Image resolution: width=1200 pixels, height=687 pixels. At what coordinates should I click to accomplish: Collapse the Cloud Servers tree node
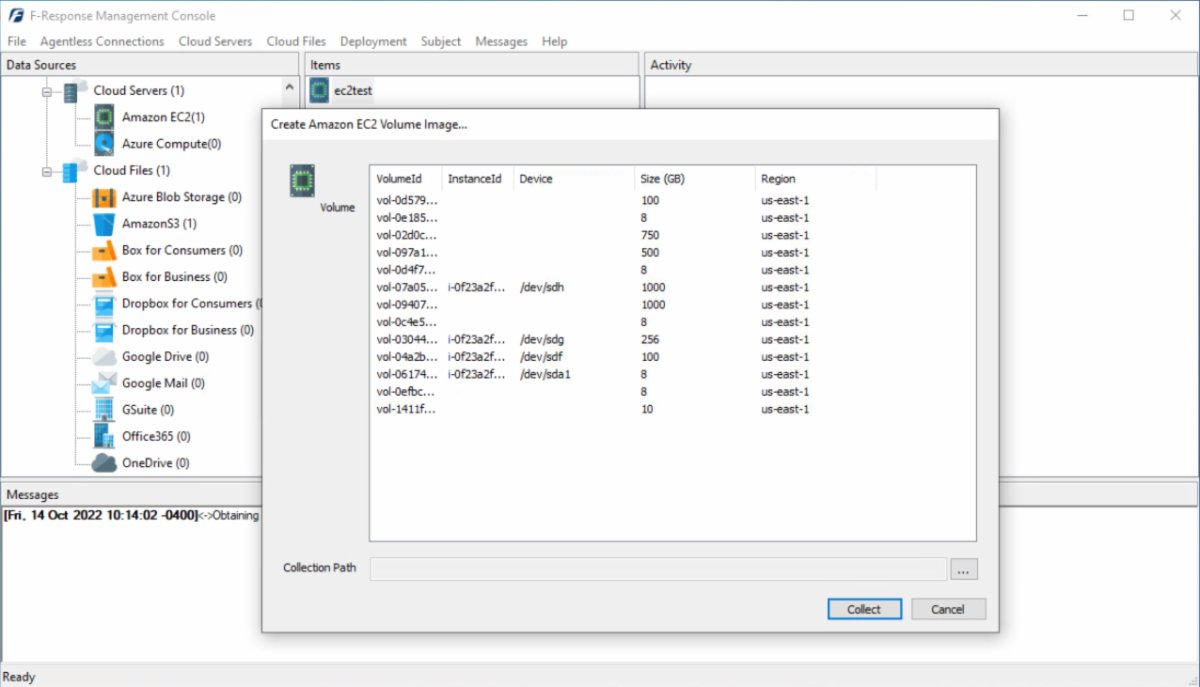click(x=44, y=90)
